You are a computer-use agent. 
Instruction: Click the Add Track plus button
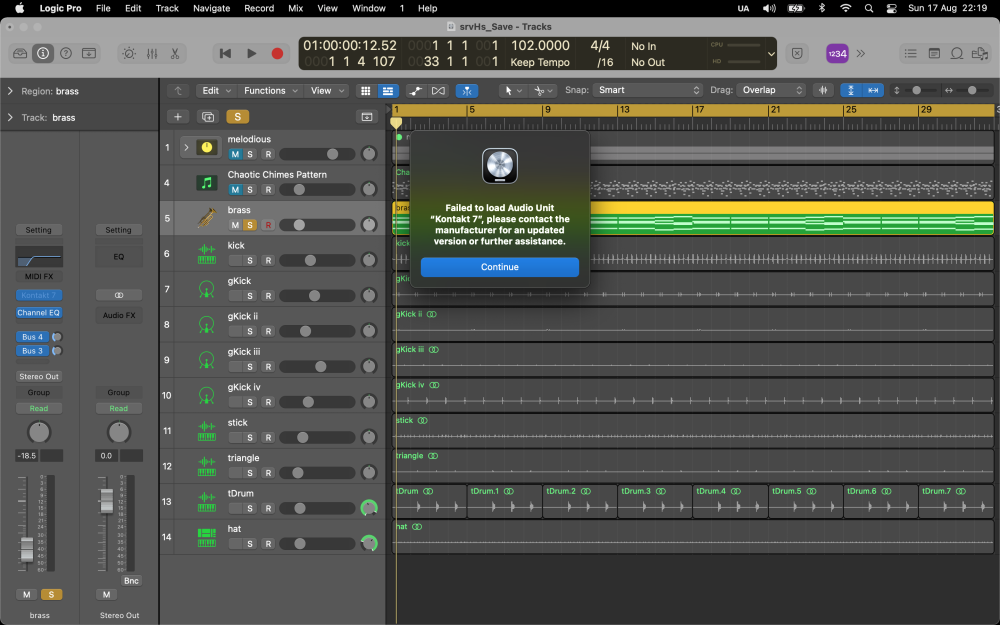(178, 117)
